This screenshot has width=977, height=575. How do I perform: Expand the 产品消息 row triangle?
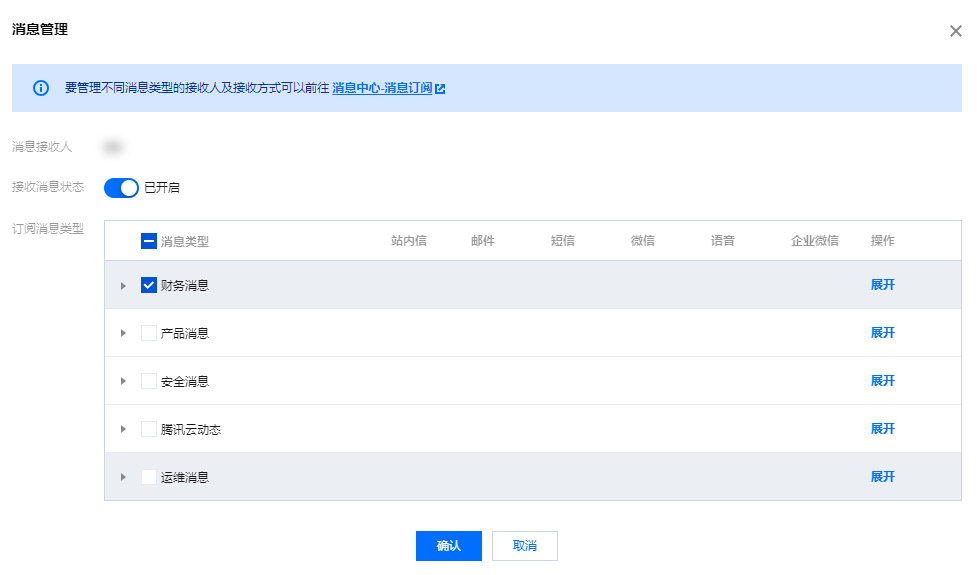124,333
